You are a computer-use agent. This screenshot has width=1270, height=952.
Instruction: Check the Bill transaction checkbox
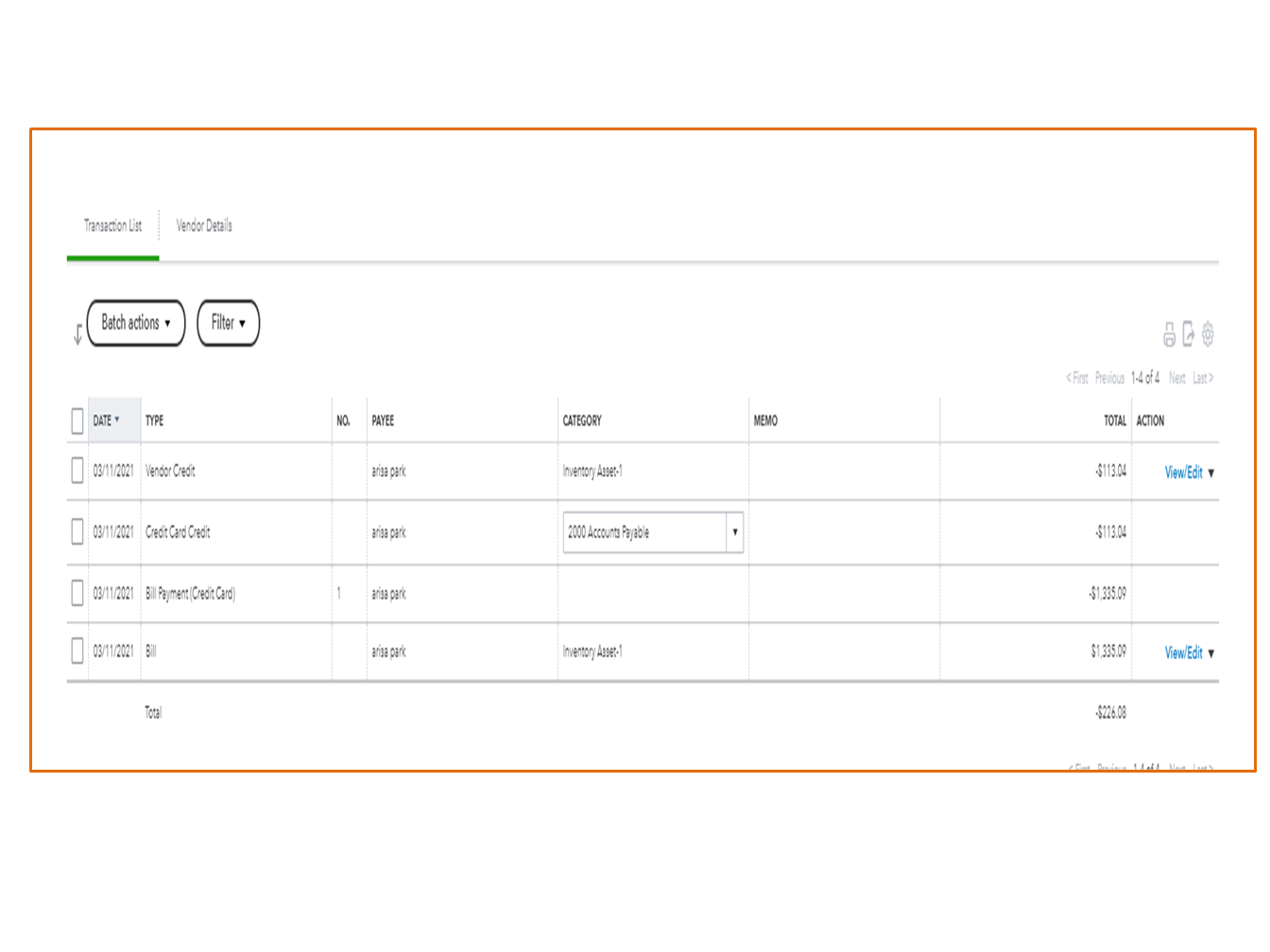(x=77, y=651)
